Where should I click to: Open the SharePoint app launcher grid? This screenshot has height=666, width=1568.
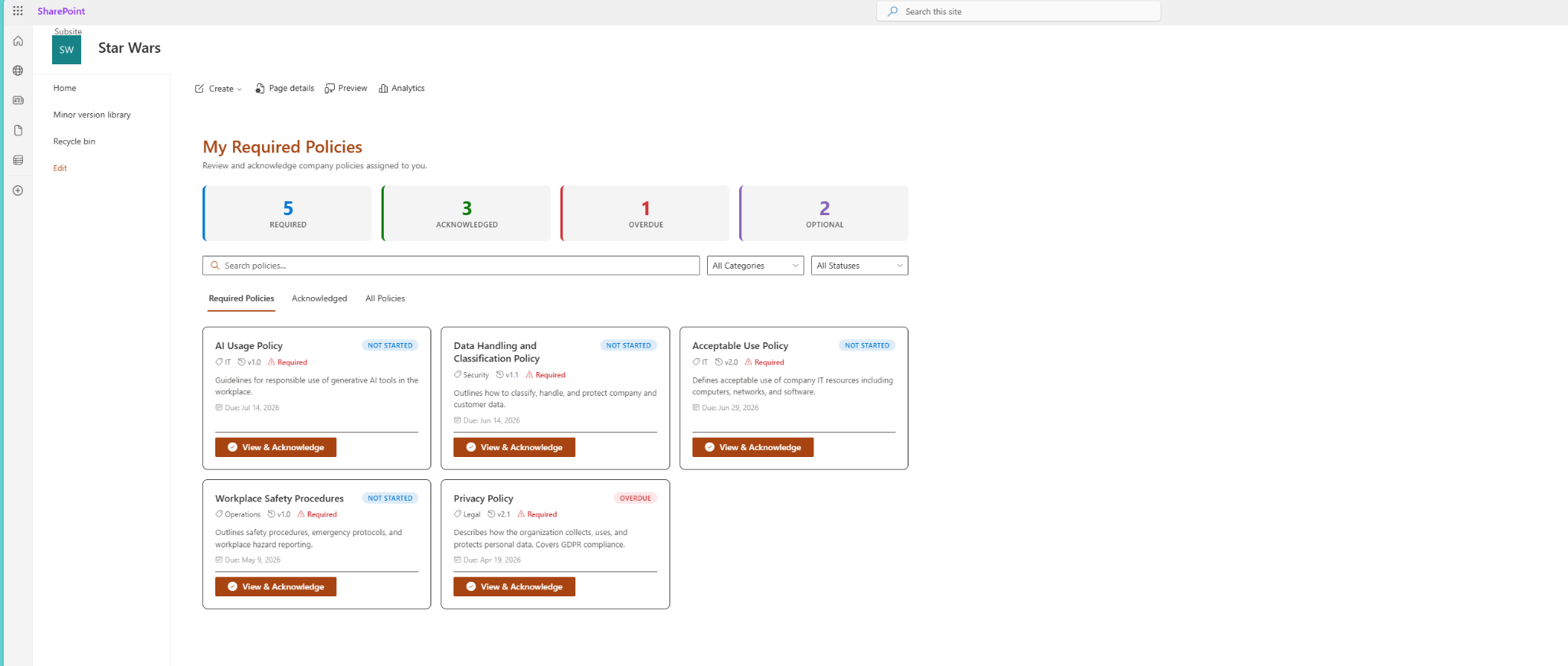pos(18,11)
